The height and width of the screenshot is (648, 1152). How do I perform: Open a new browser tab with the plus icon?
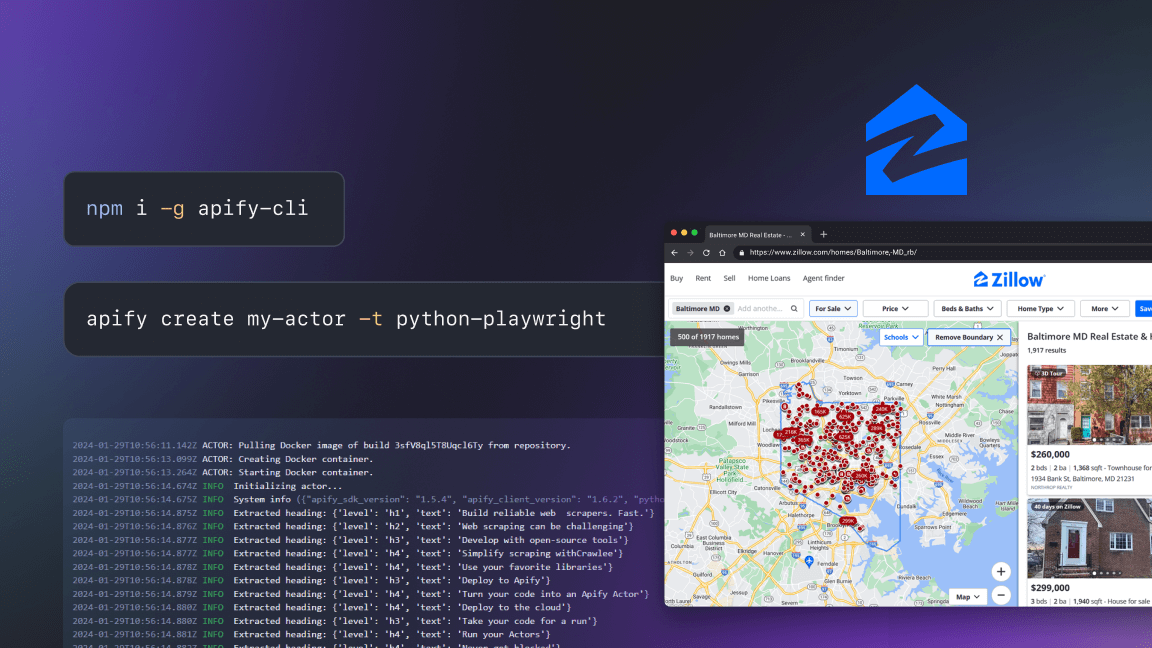[x=823, y=233]
